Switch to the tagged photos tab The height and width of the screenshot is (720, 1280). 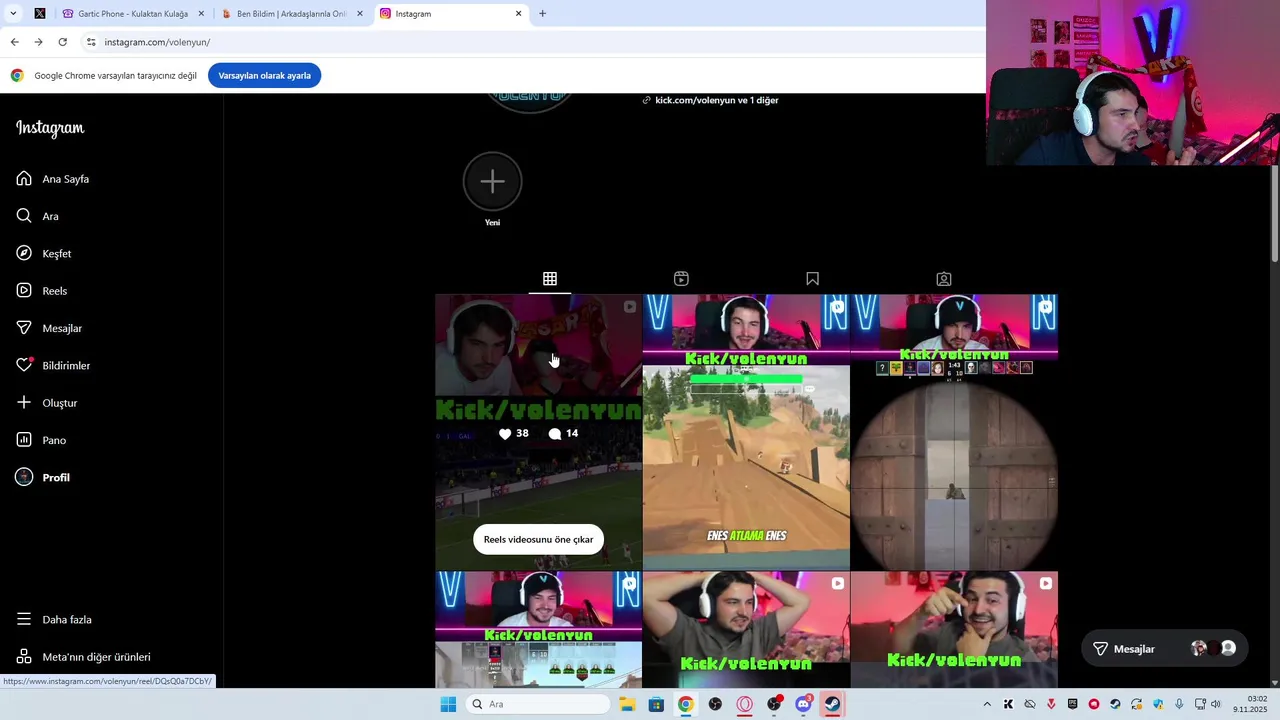point(944,279)
